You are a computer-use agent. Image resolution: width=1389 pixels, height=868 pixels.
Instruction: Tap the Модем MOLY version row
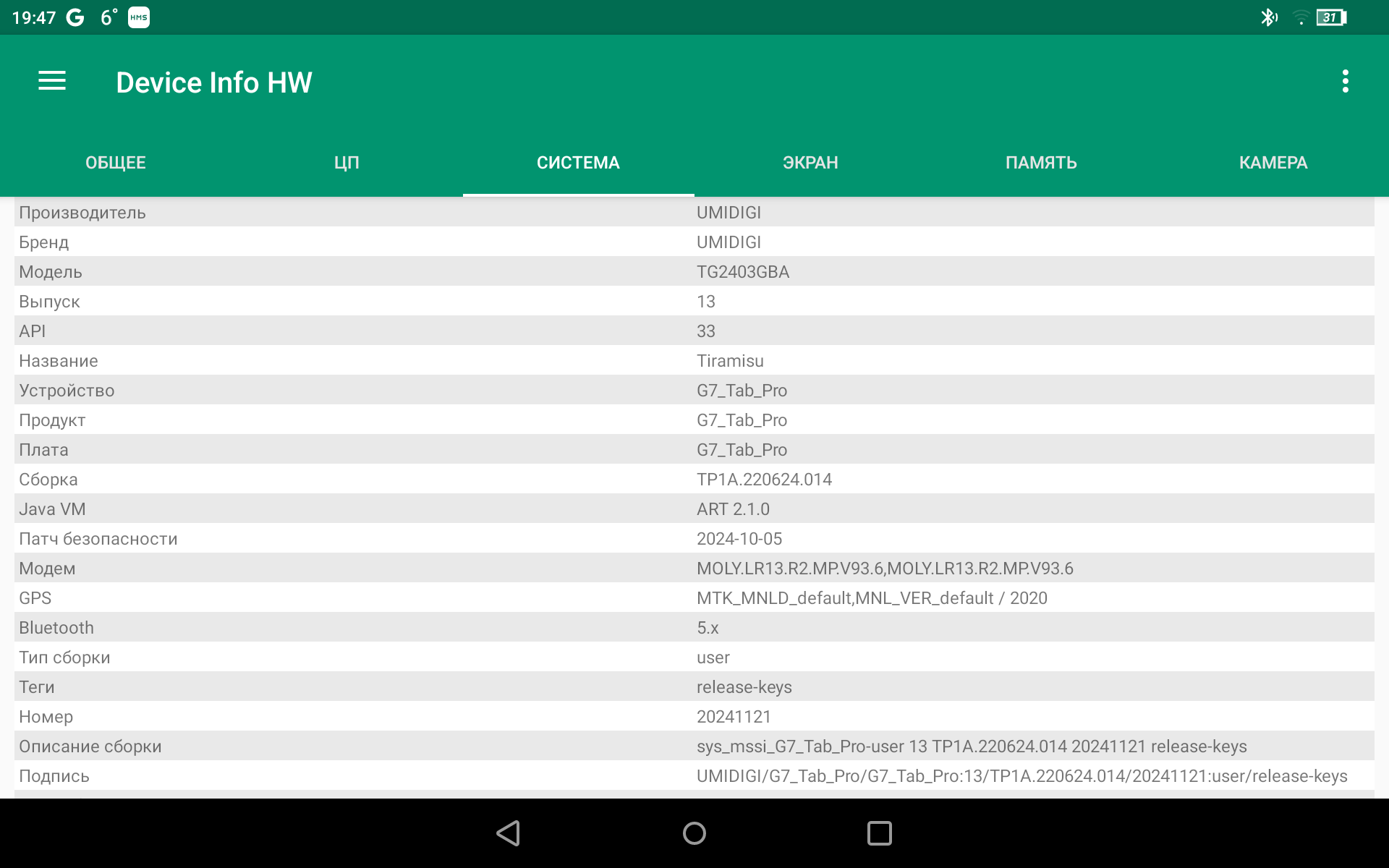[x=694, y=569]
